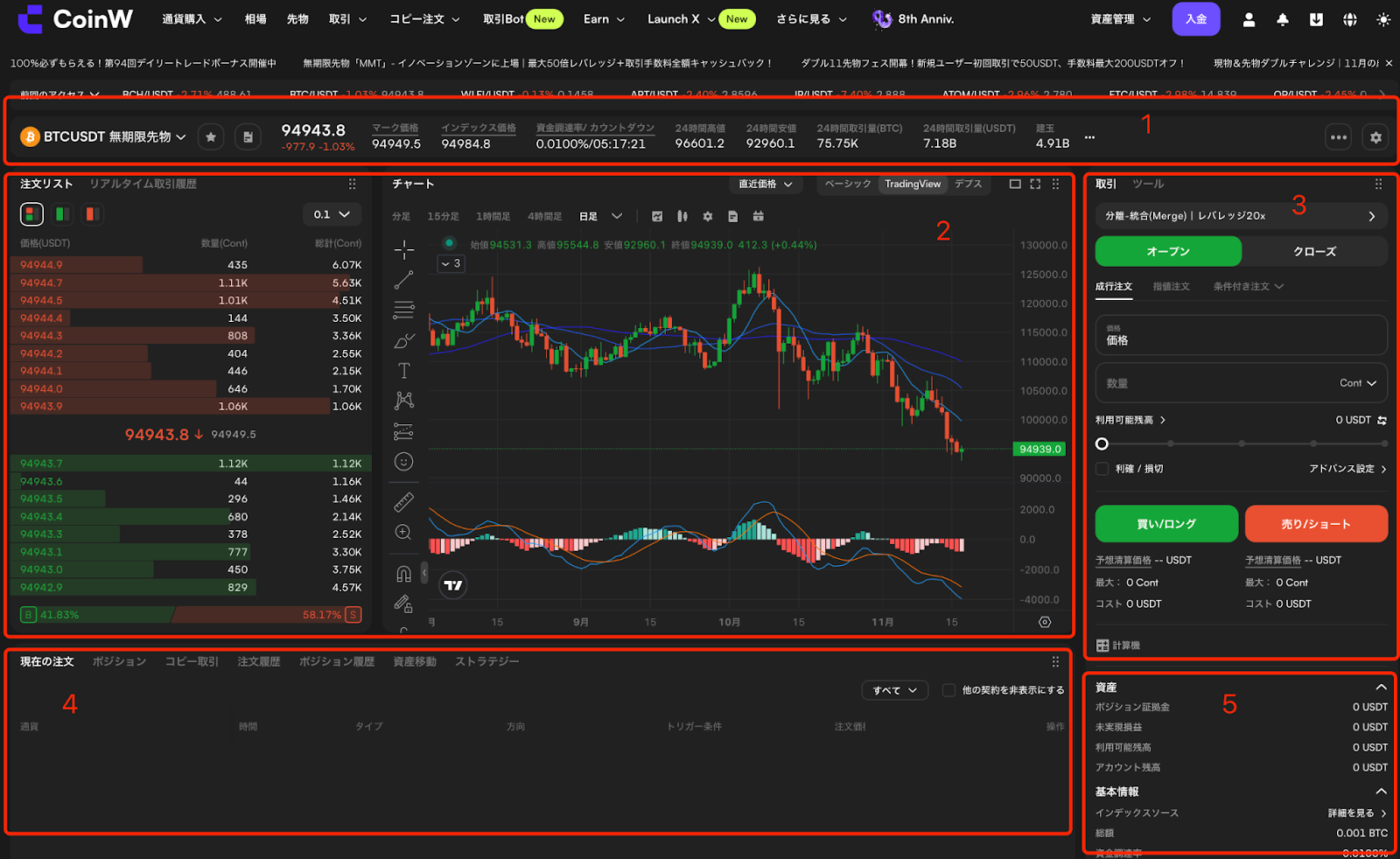Switch chart to ベーシック view
This screenshot has width=1400, height=859.
click(x=848, y=184)
